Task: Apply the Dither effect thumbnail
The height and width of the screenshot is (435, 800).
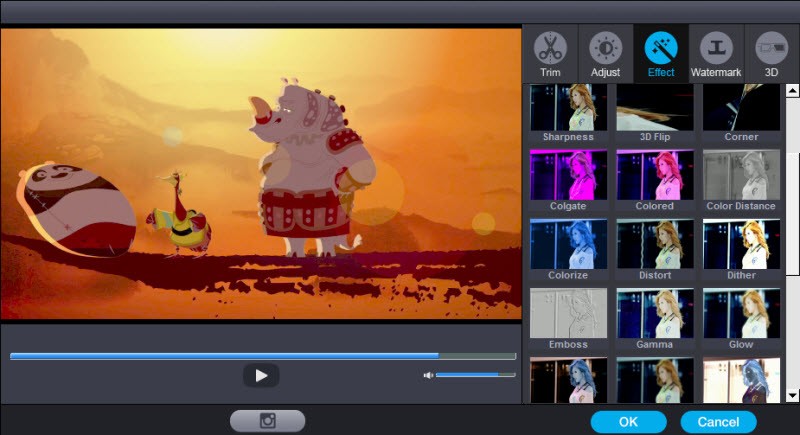Action: [x=741, y=244]
